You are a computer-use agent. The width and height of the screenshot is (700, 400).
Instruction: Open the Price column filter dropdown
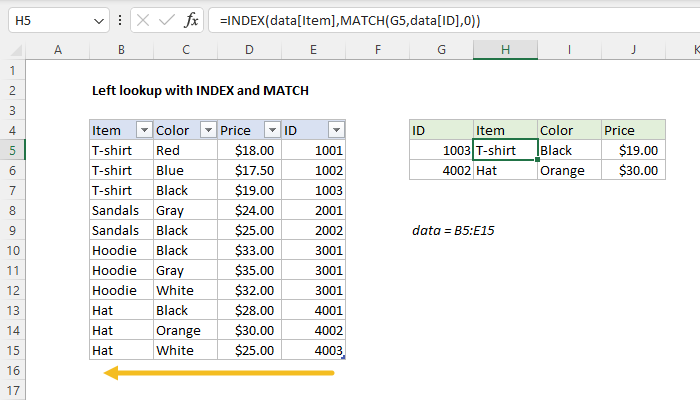(x=272, y=130)
